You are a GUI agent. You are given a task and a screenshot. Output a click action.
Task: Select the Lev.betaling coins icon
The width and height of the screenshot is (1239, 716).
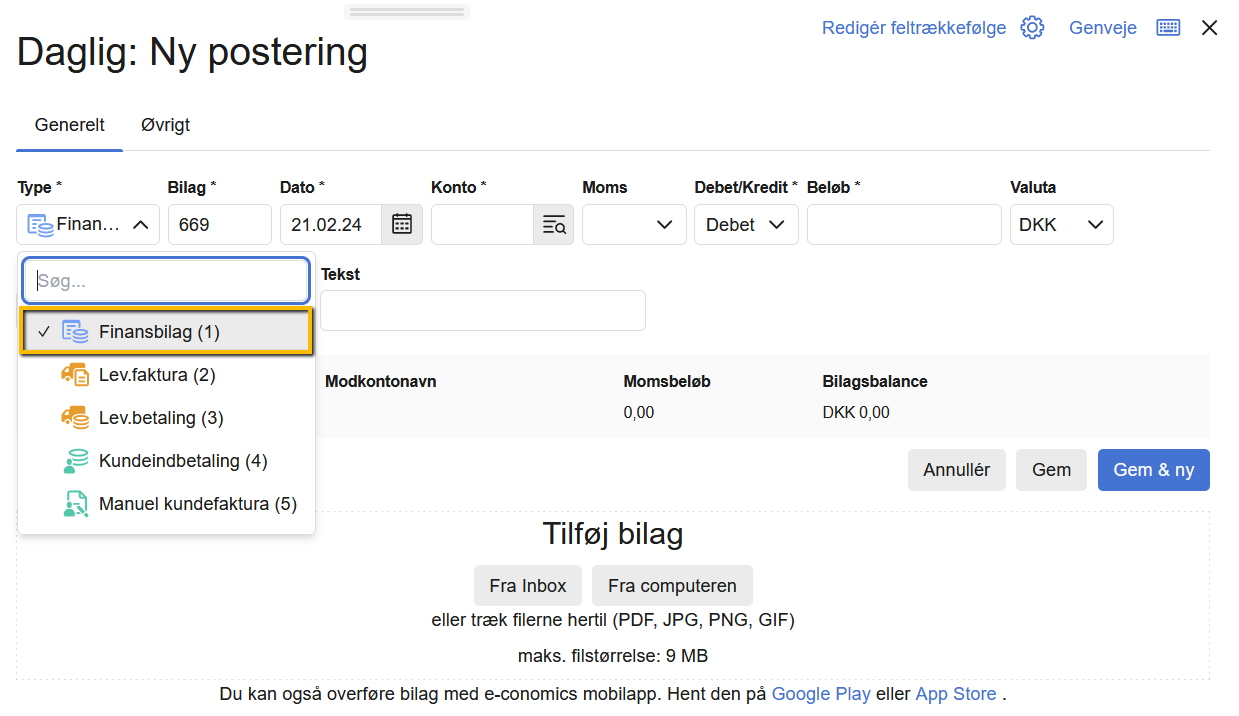point(75,418)
